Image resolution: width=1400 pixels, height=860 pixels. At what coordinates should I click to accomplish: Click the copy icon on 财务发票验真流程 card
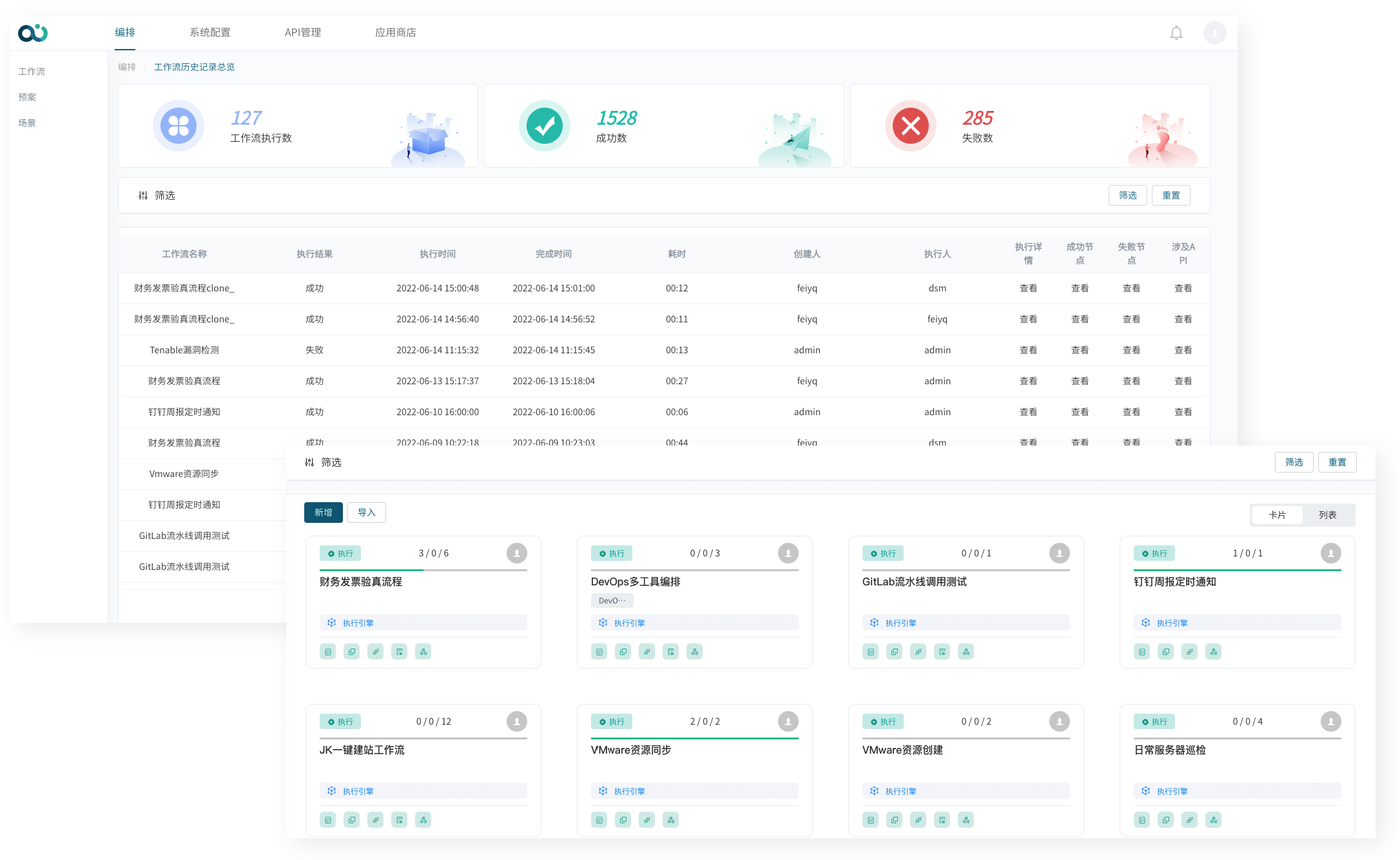(351, 652)
